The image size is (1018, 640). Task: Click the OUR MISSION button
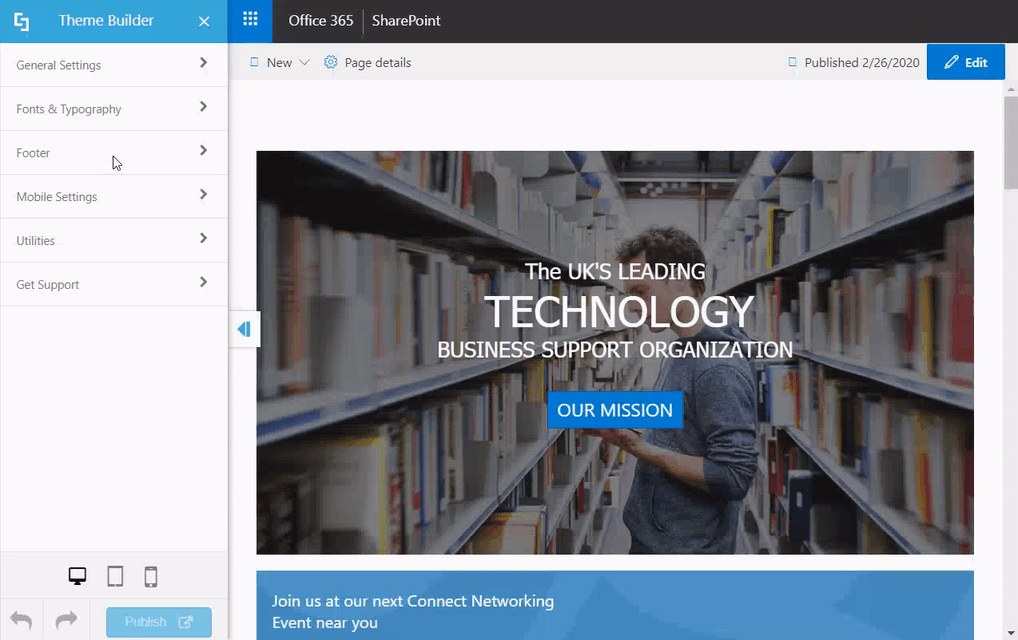[614, 410]
